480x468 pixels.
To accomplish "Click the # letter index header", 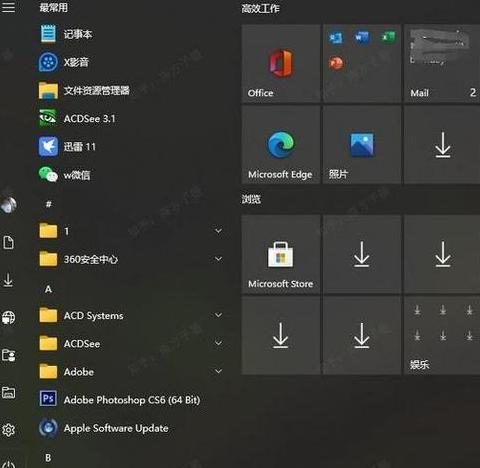I will [x=49, y=204].
